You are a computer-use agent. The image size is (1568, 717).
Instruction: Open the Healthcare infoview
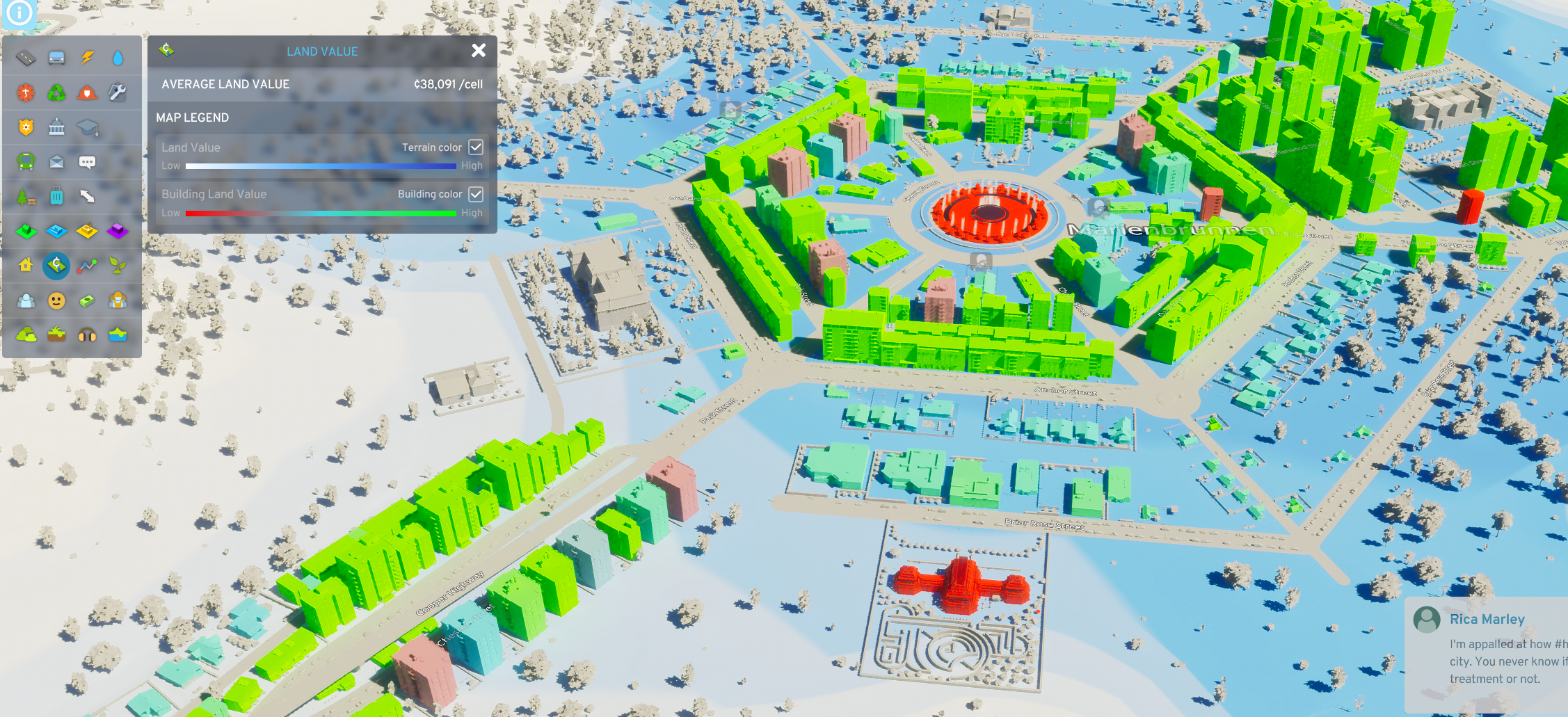coord(26,92)
